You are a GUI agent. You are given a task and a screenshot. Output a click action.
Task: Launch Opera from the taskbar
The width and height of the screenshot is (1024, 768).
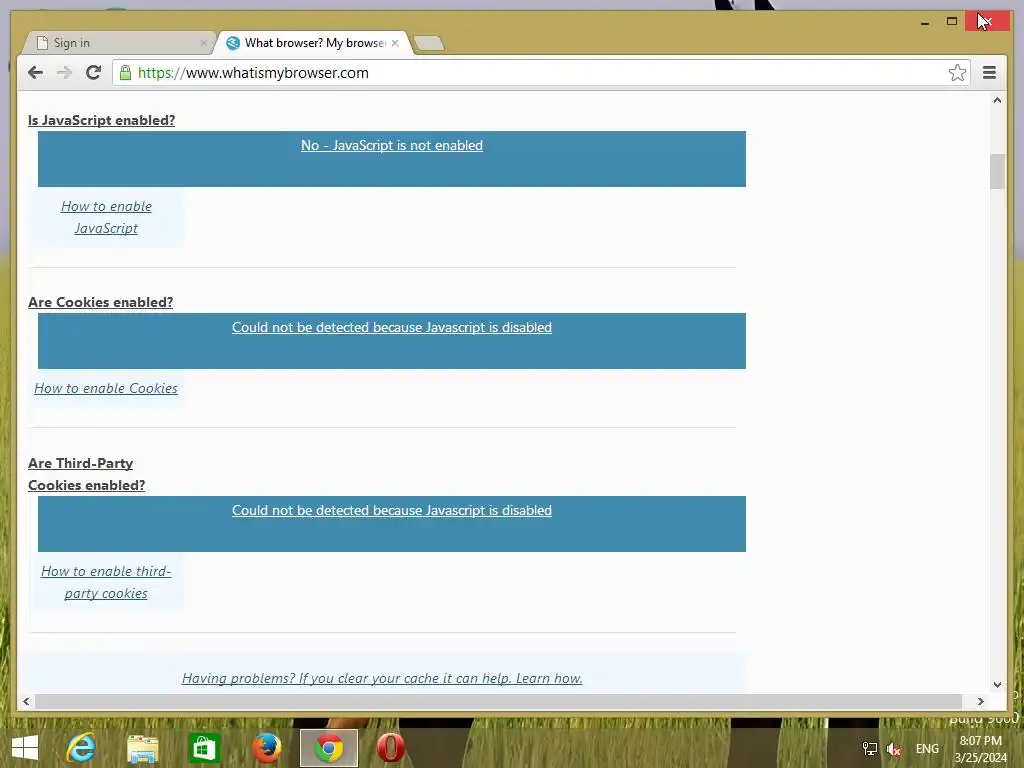(391, 748)
